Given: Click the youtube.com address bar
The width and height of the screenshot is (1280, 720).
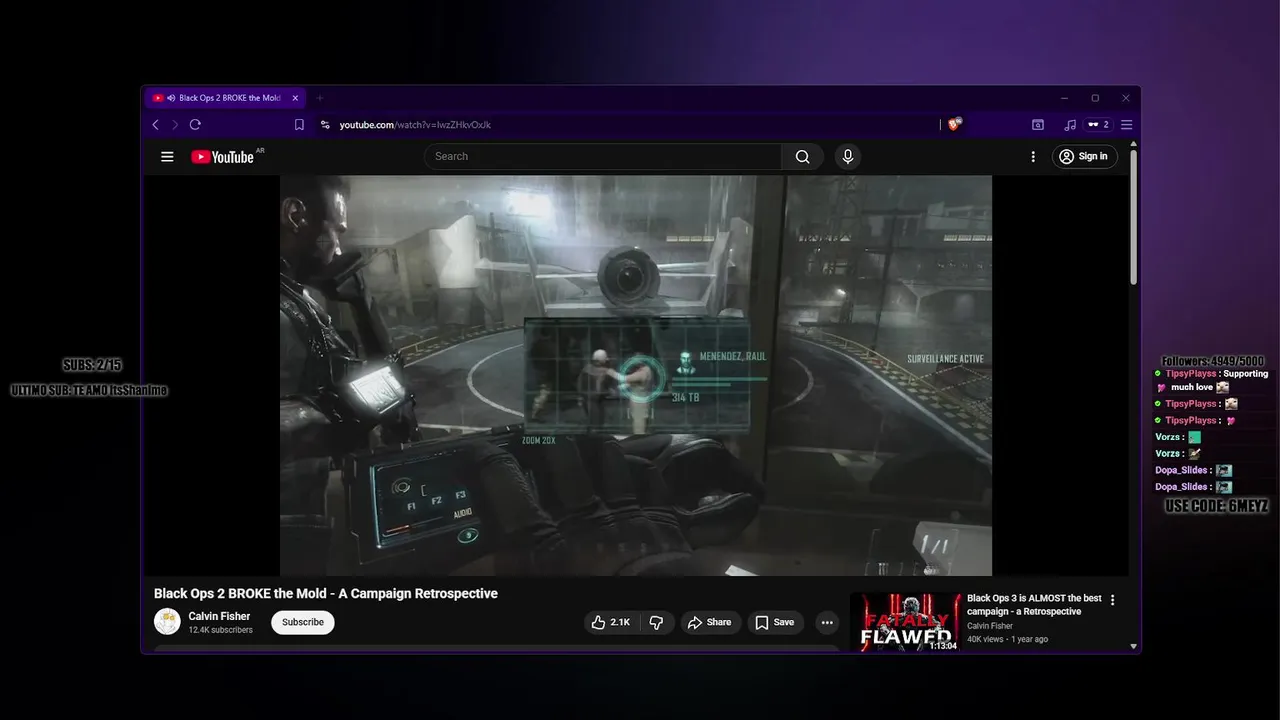Looking at the screenshot, I should (x=630, y=125).
